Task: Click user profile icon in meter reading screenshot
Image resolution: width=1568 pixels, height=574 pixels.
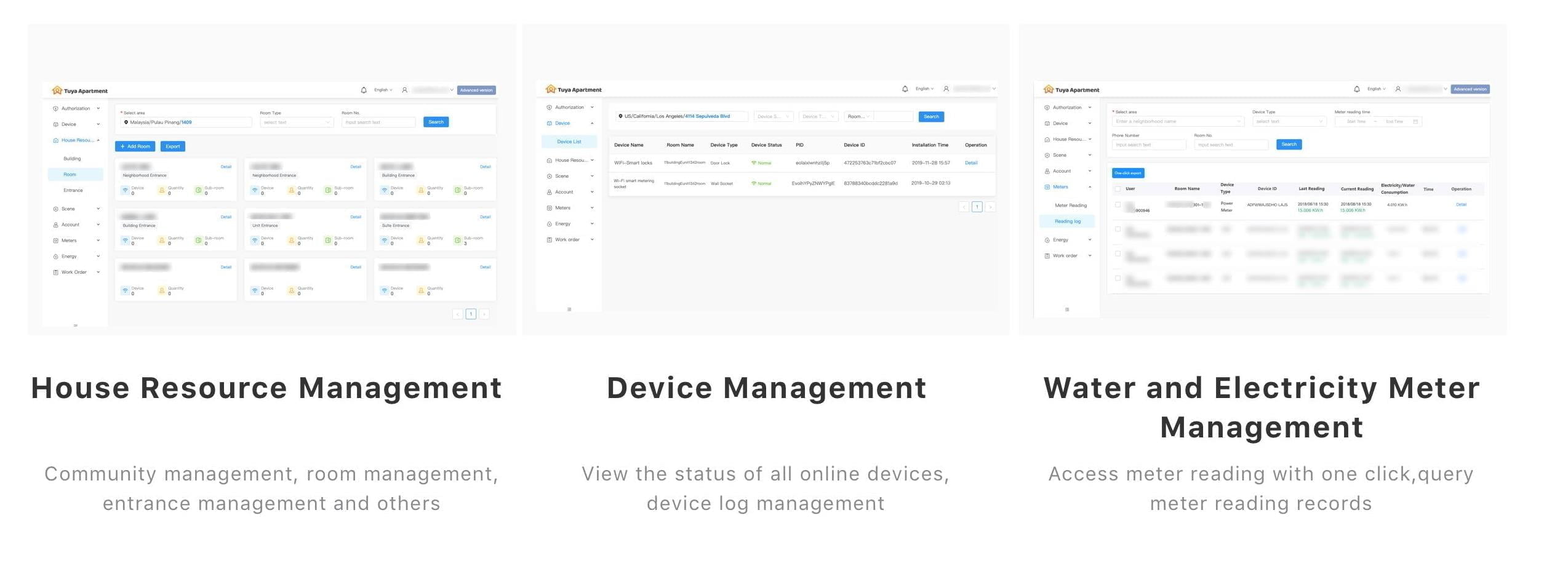Action: (x=1398, y=89)
